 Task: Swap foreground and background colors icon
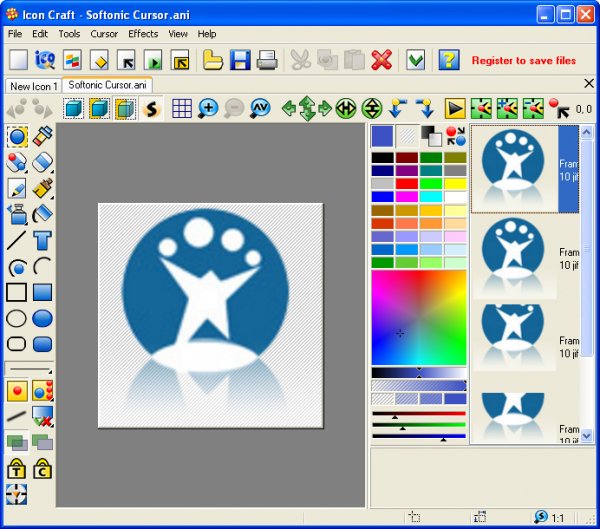(456, 136)
